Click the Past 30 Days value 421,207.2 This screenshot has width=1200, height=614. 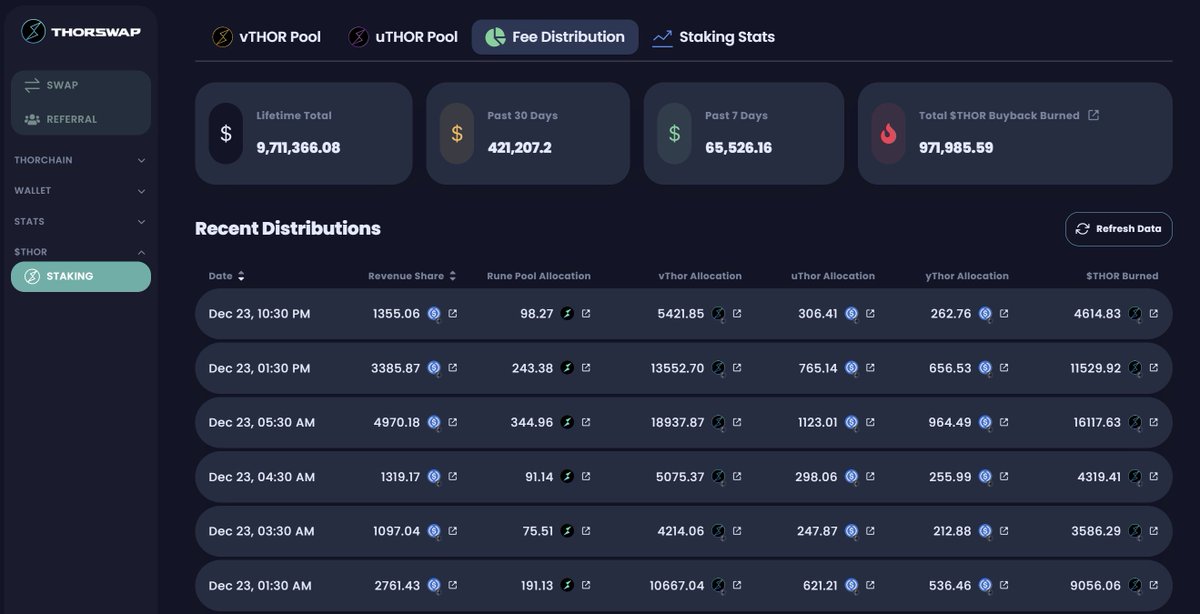[519, 148]
